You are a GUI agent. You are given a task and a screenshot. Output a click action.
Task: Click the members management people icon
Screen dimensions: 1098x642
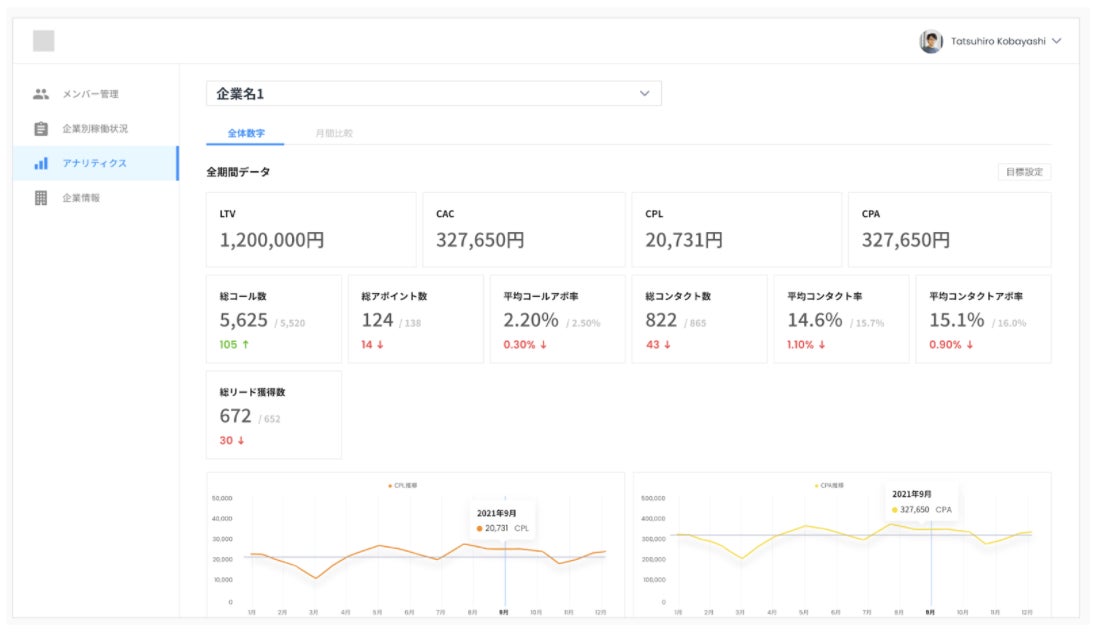pyautogui.click(x=41, y=94)
